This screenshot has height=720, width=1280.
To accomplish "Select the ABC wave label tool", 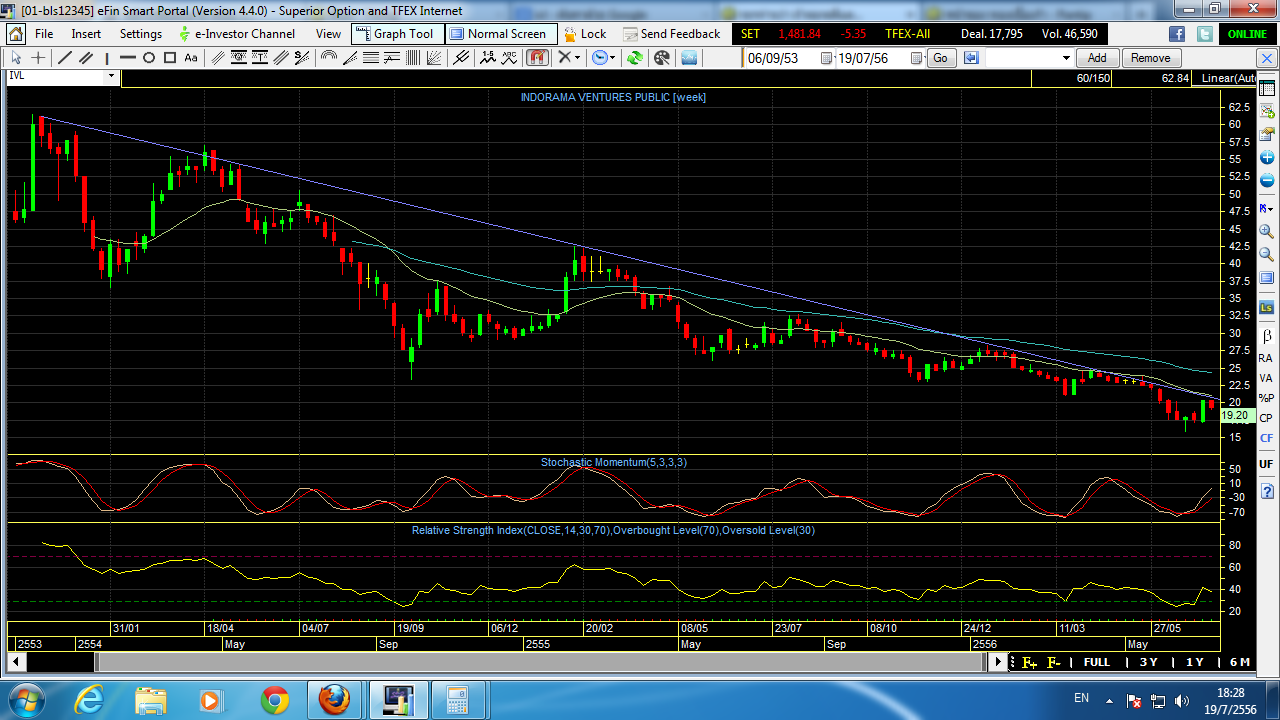I will pyautogui.click(x=510, y=58).
